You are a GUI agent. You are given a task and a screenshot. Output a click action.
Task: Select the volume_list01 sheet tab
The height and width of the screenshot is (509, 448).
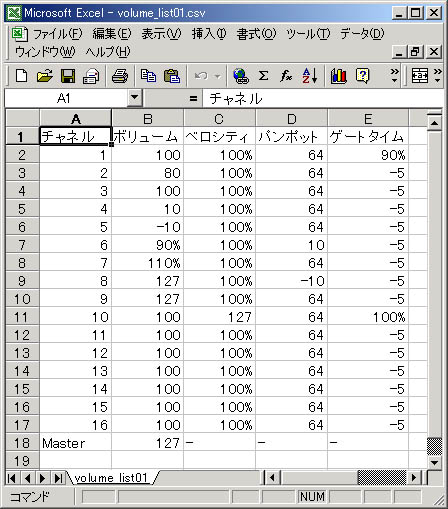(x=111, y=478)
